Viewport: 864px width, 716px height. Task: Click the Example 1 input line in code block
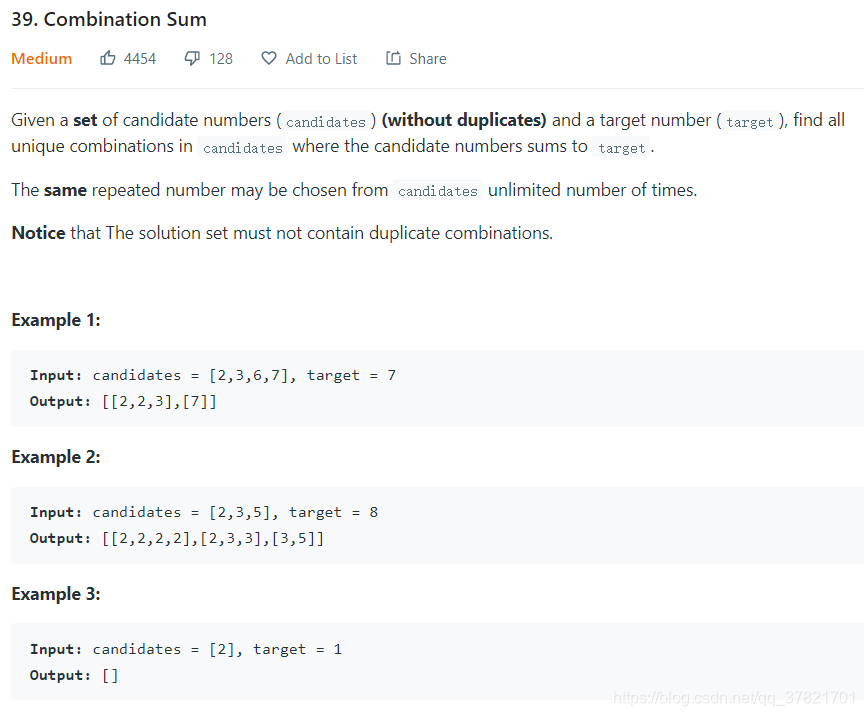click(x=213, y=375)
